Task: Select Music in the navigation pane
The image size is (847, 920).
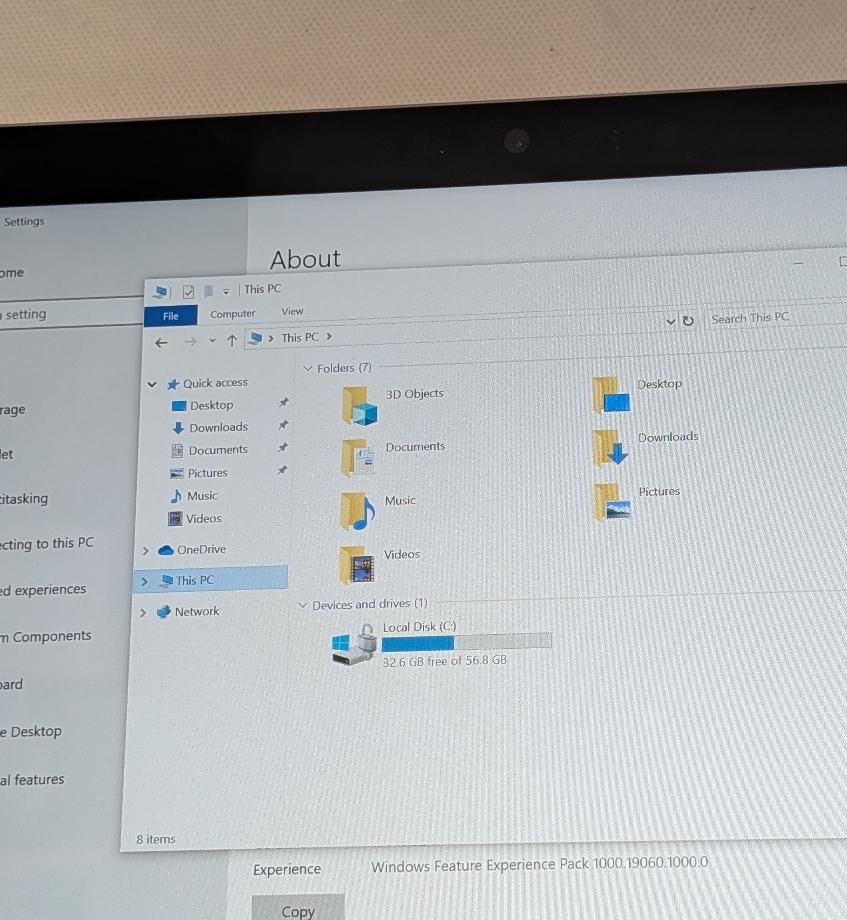Action: (x=194, y=496)
